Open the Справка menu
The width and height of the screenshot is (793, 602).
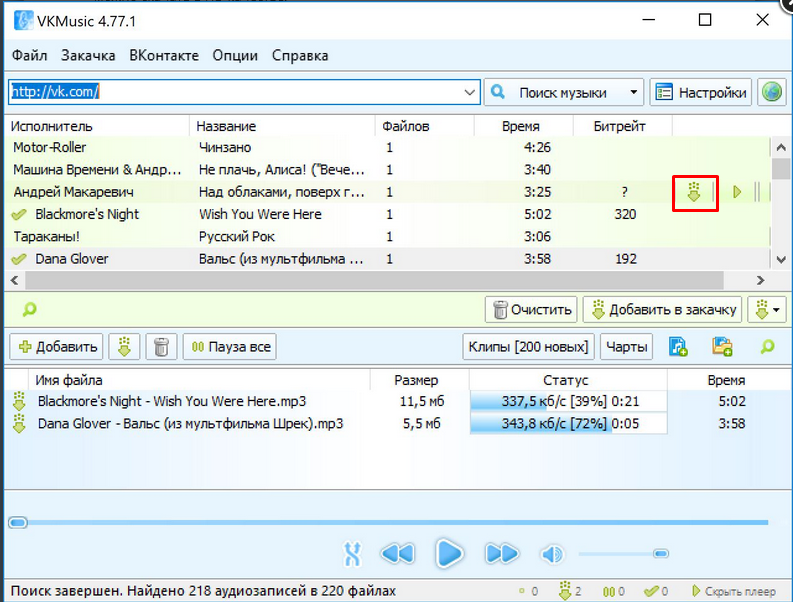coord(300,55)
